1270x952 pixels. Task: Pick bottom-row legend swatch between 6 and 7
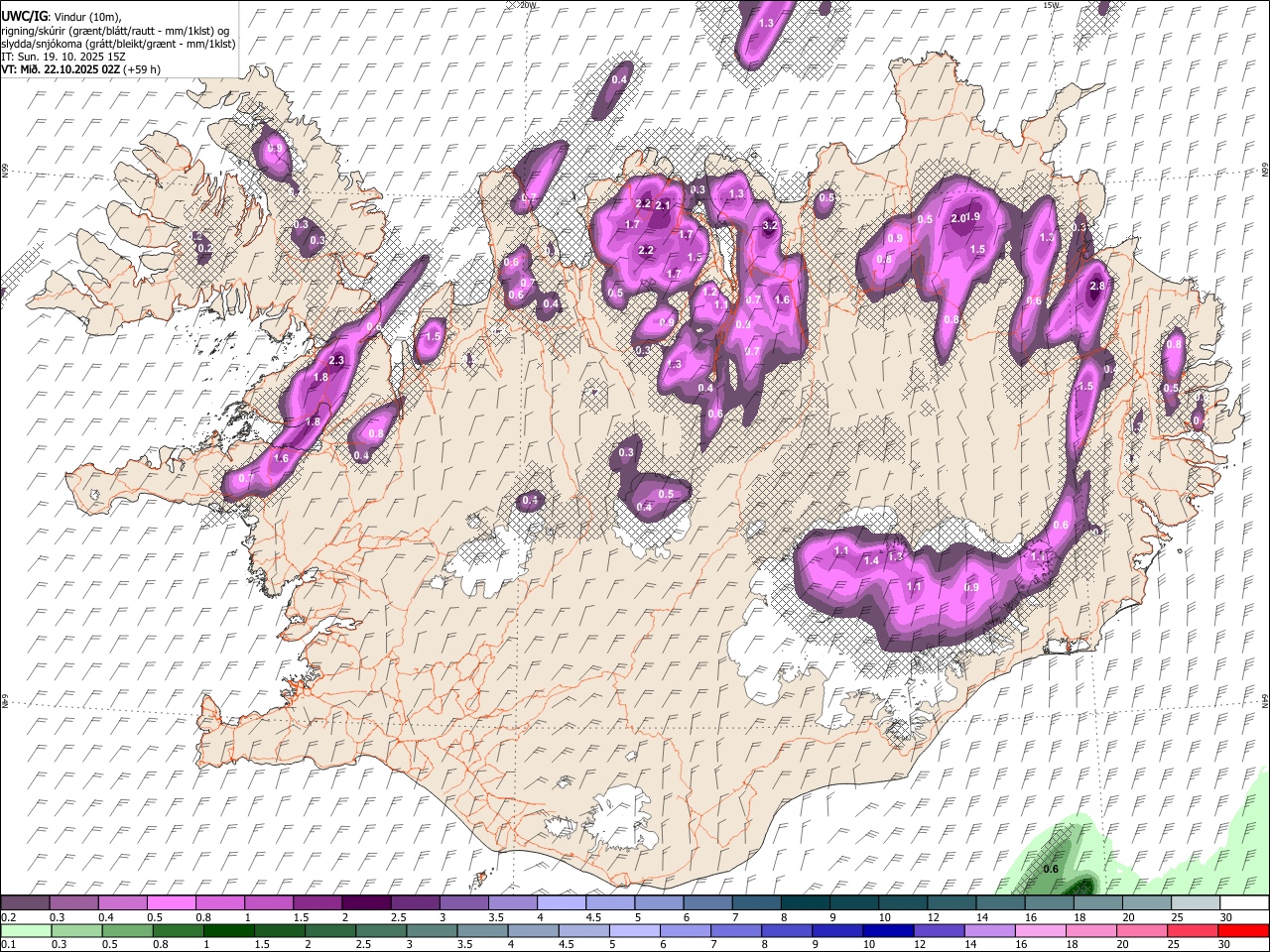pos(684,930)
